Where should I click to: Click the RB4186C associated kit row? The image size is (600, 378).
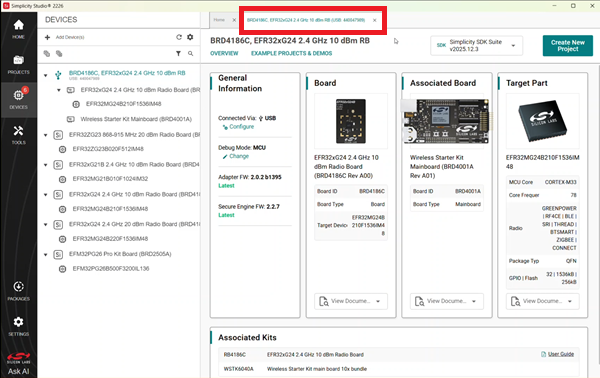(x=398, y=355)
